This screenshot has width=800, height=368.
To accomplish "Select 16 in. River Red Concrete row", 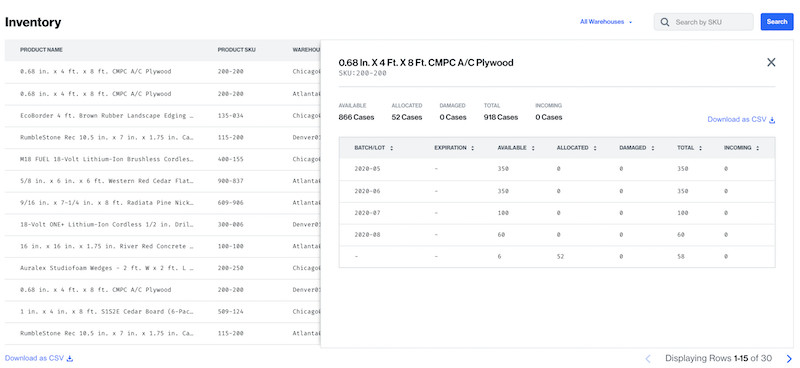I will (162, 246).
